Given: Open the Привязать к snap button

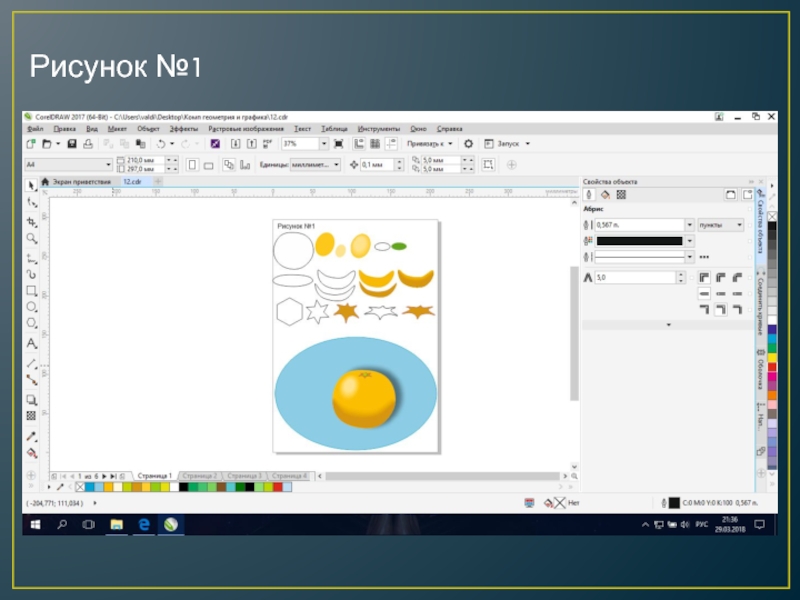Looking at the screenshot, I should [431, 144].
